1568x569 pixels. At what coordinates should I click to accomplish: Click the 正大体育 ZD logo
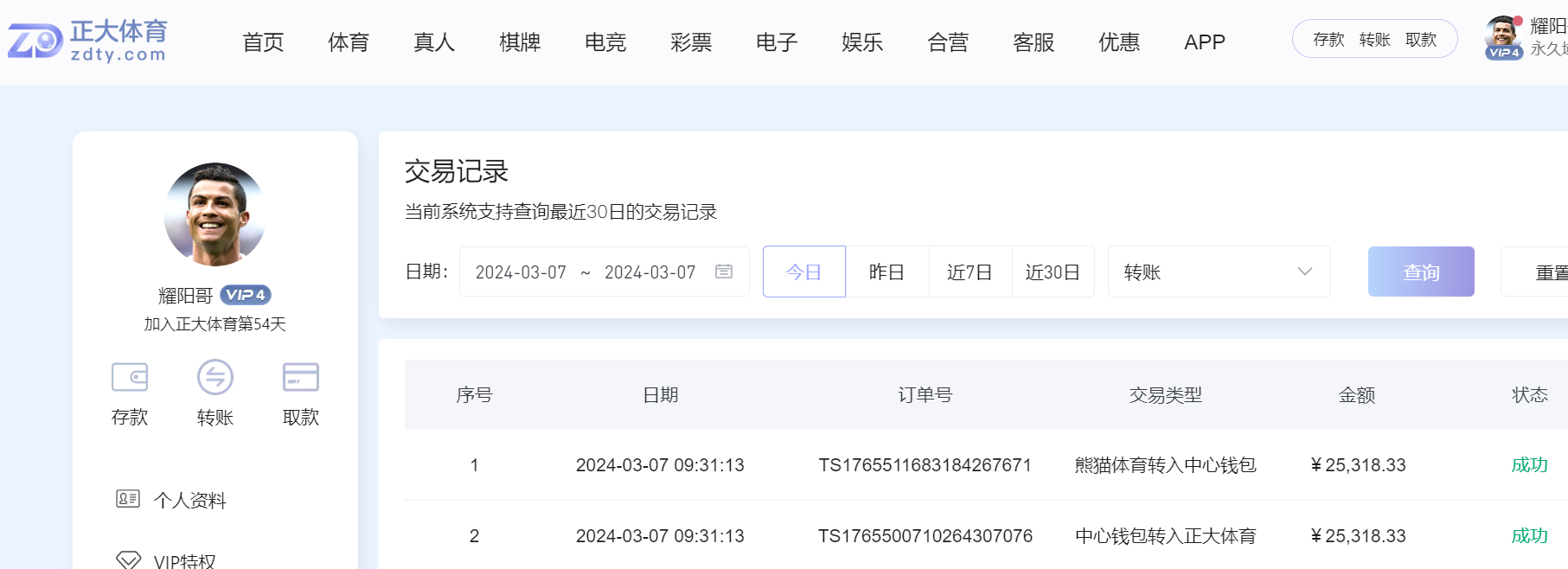[87, 41]
